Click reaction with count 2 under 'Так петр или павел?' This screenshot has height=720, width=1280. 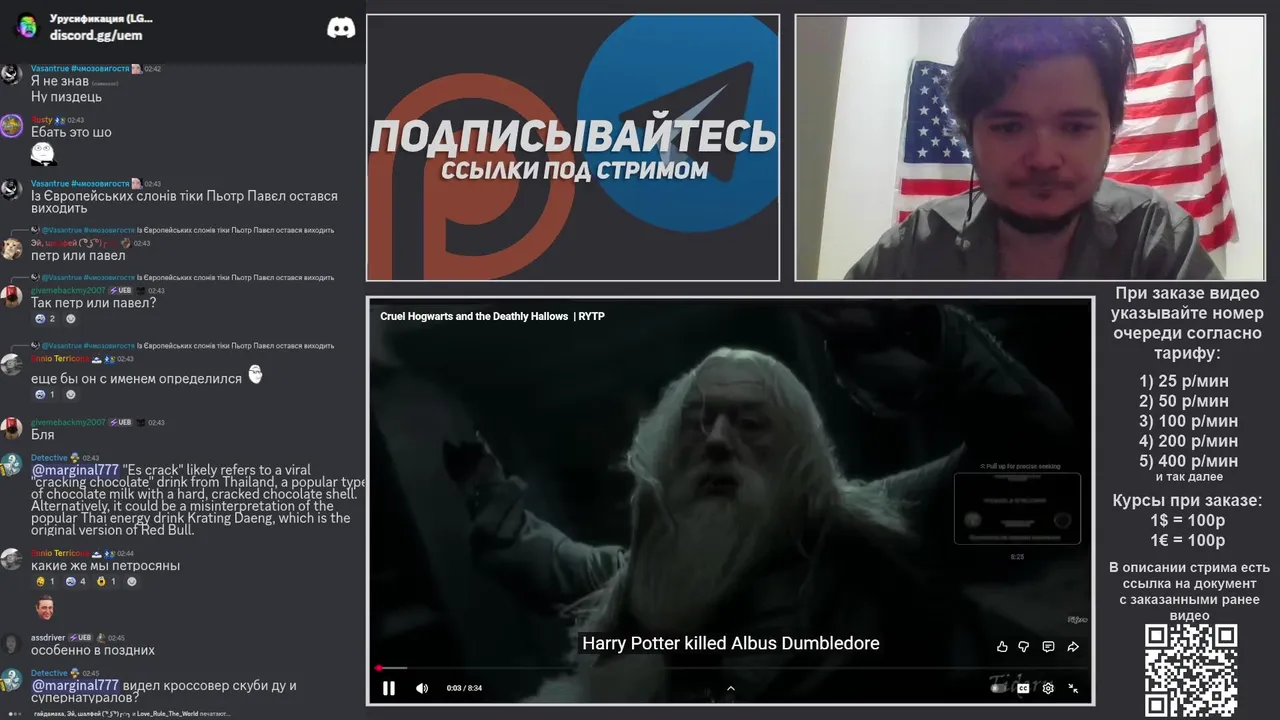45,319
